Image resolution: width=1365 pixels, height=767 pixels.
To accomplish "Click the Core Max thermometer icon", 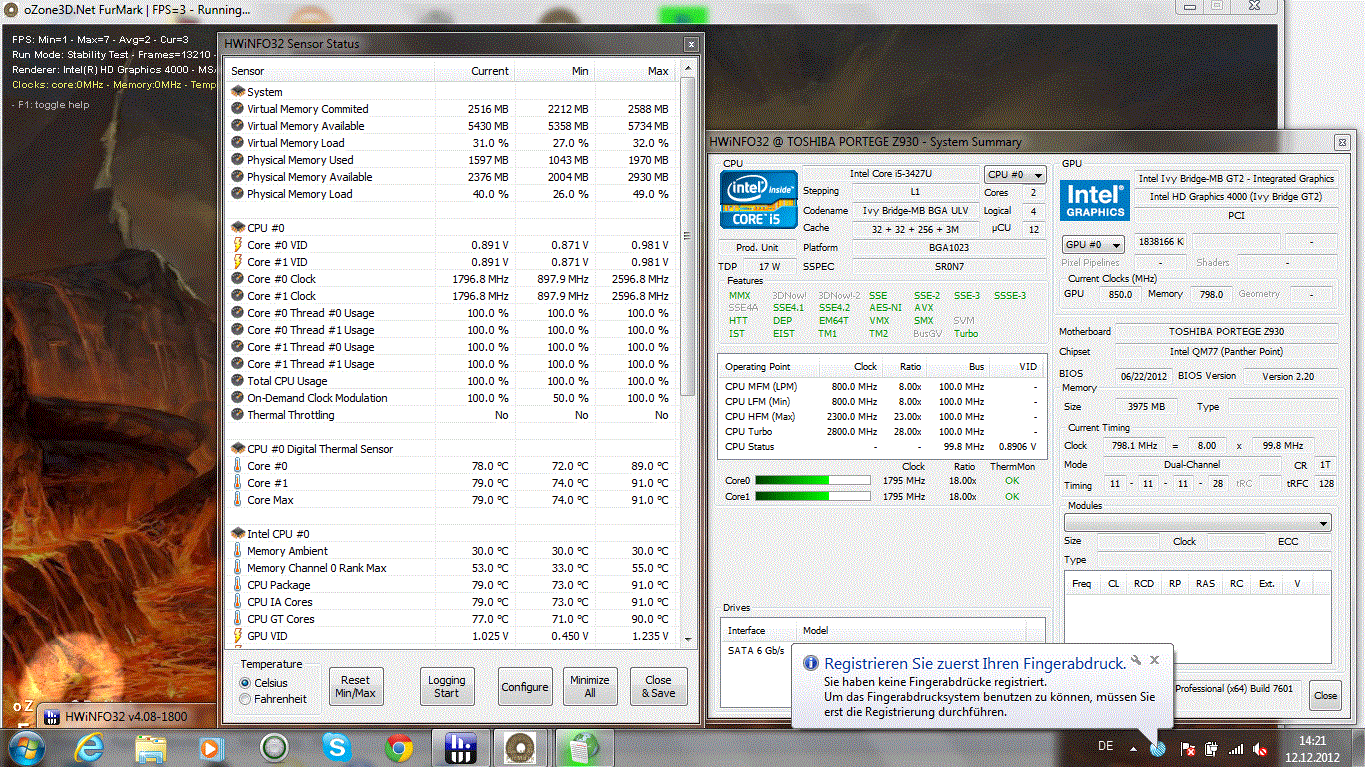I will [x=237, y=500].
